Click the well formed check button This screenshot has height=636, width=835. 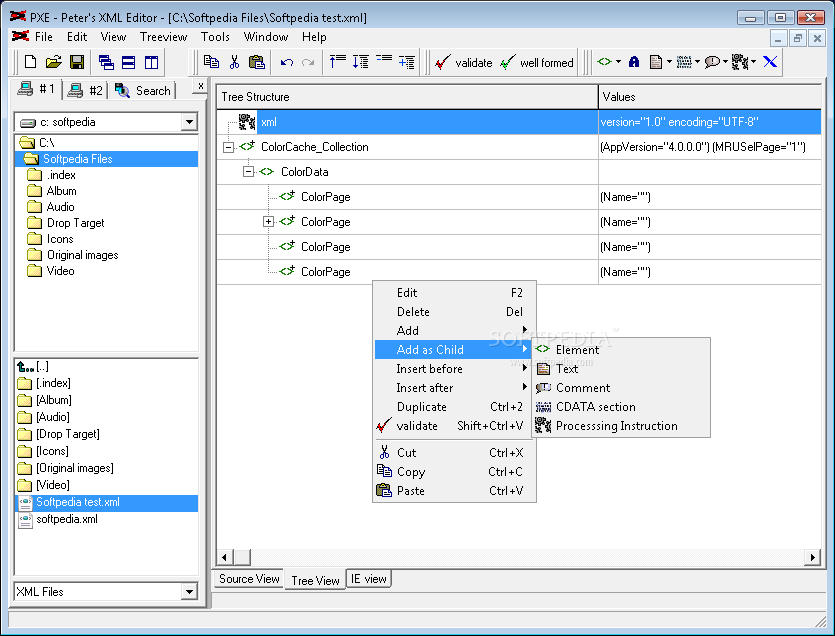[x=537, y=63]
